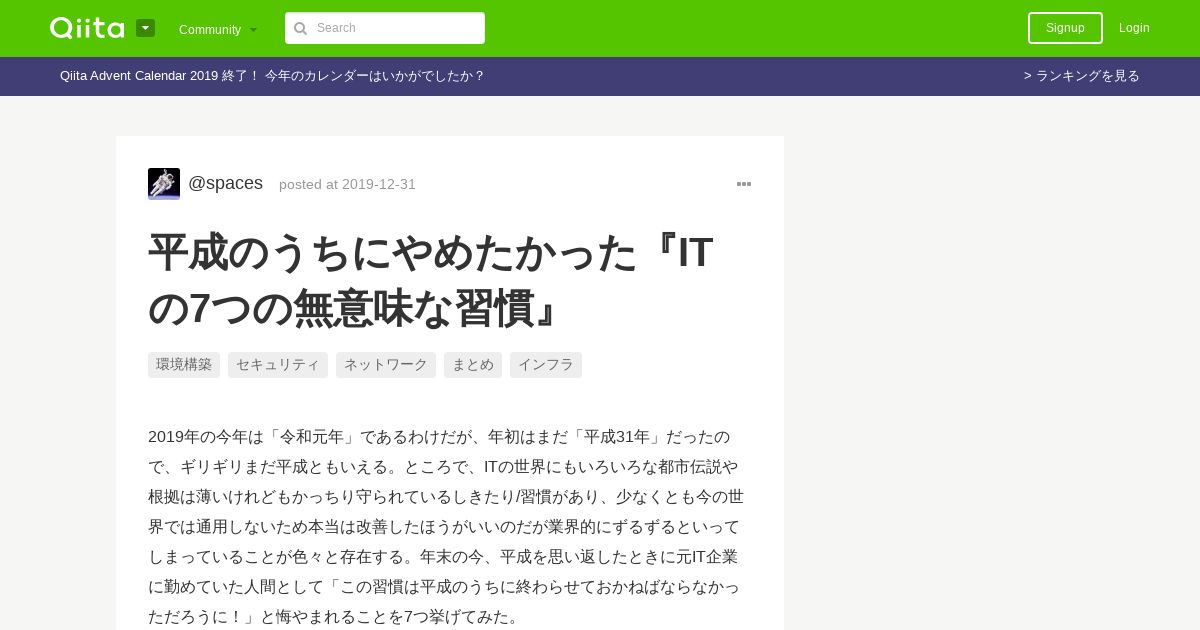Open the Login link
The width and height of the screenshot is (1200, 630).
pos(1134,28)
